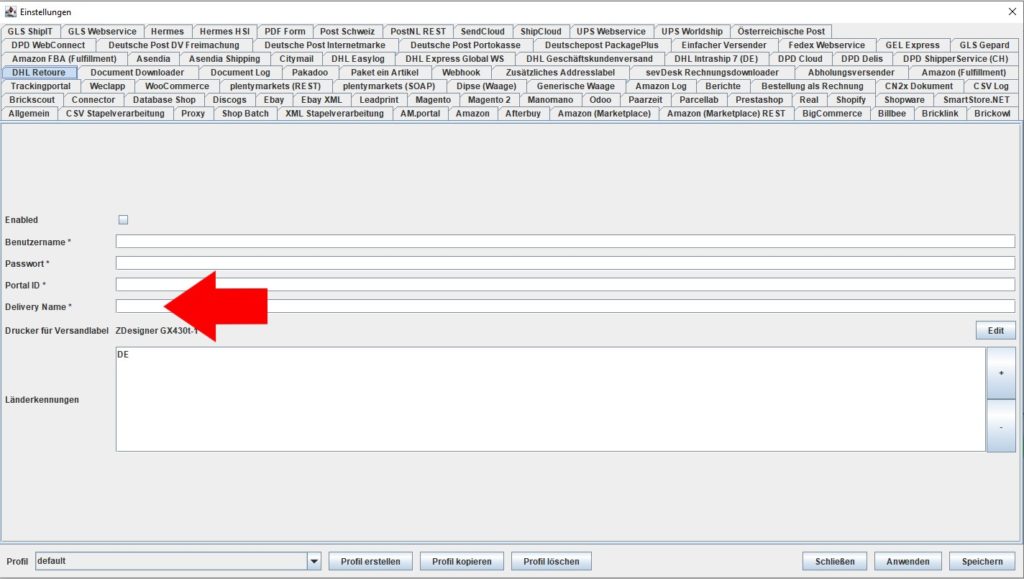Go to the UPS Worldship tab
The height and width of the screenshot is (579, 1024).
pyautogui.click(x=692, y=31)
